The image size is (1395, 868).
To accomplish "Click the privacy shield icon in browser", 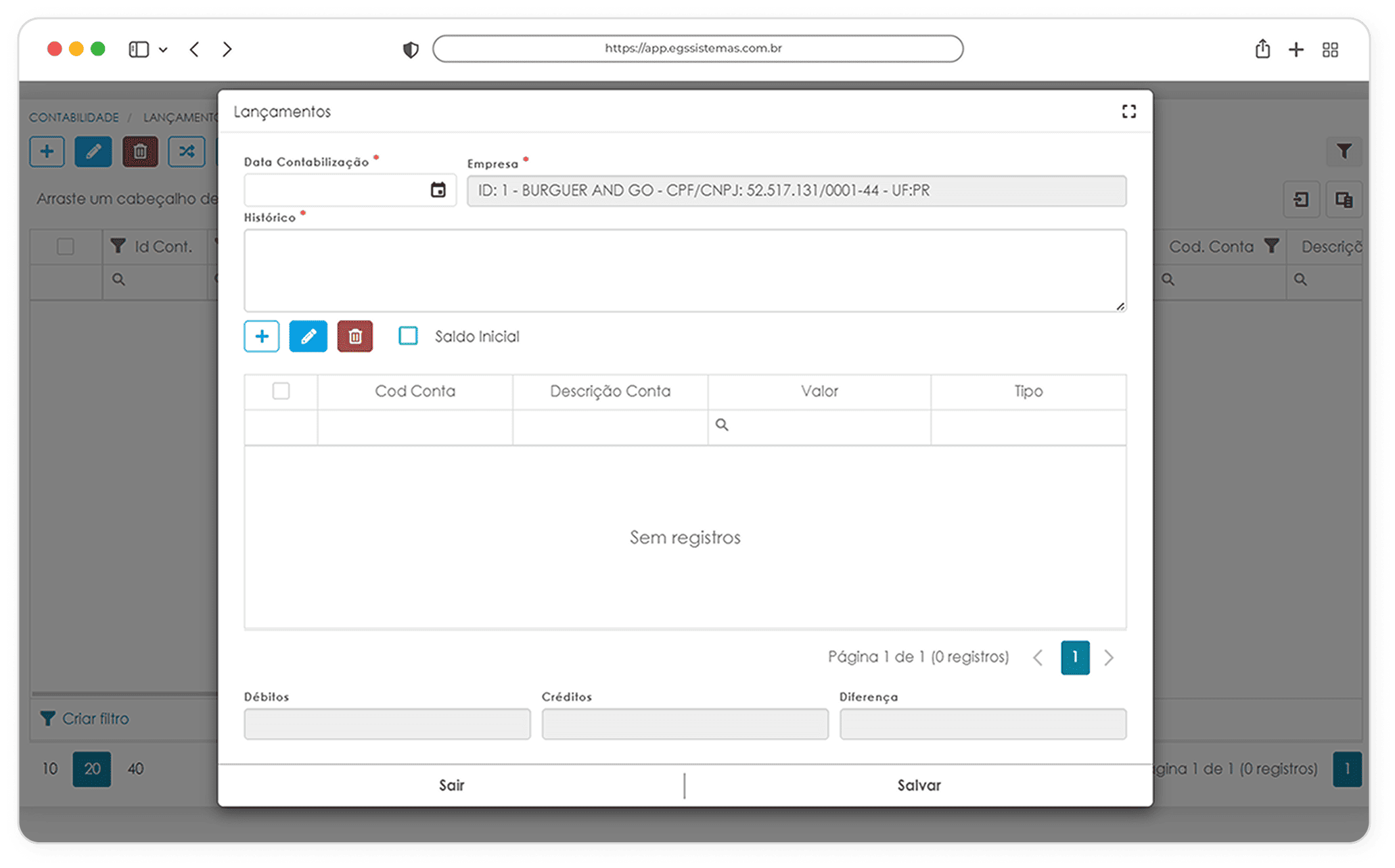I will click(411, 49).
